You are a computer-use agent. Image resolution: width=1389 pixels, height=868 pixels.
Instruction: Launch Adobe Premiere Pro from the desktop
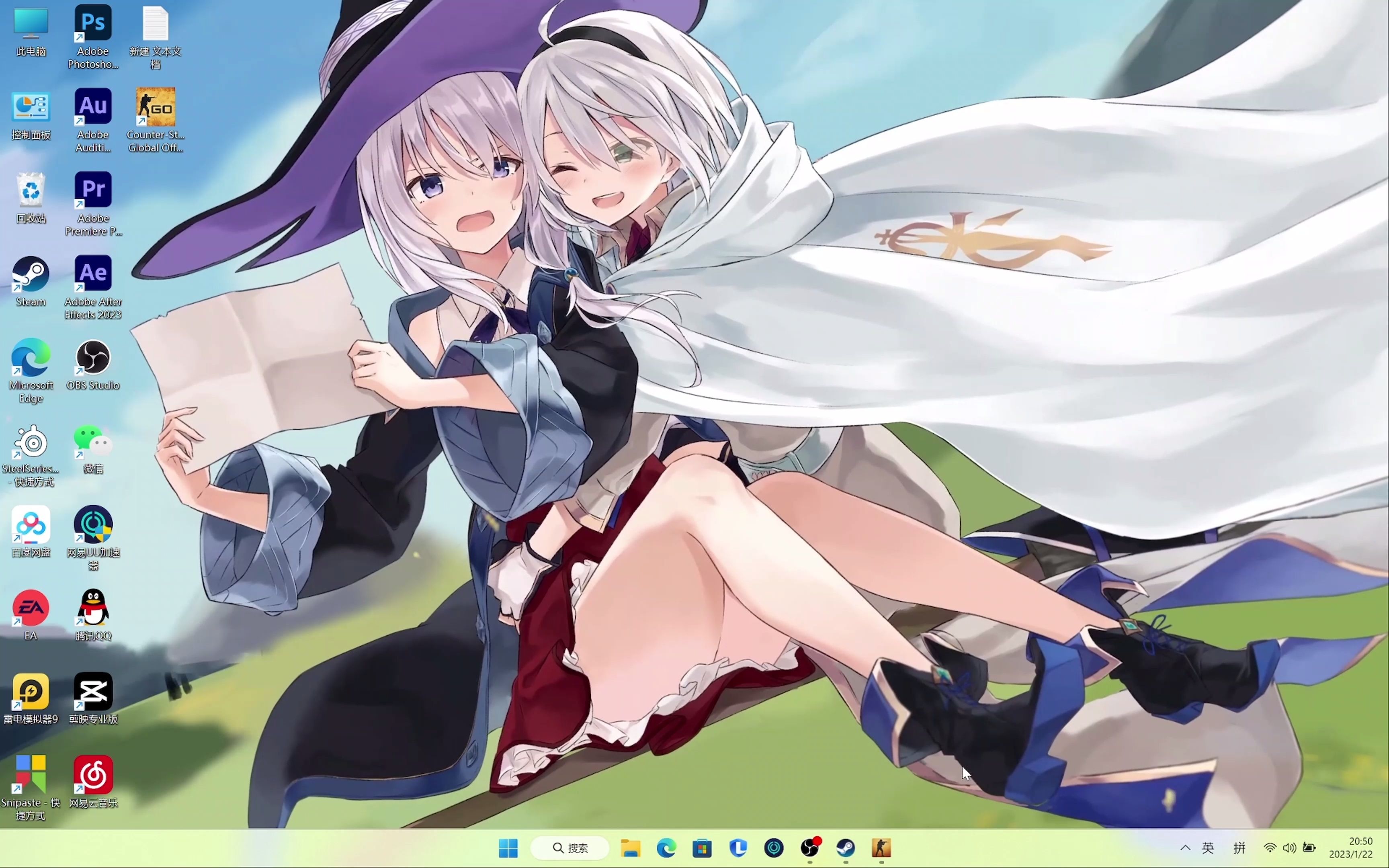coord(93,204)
